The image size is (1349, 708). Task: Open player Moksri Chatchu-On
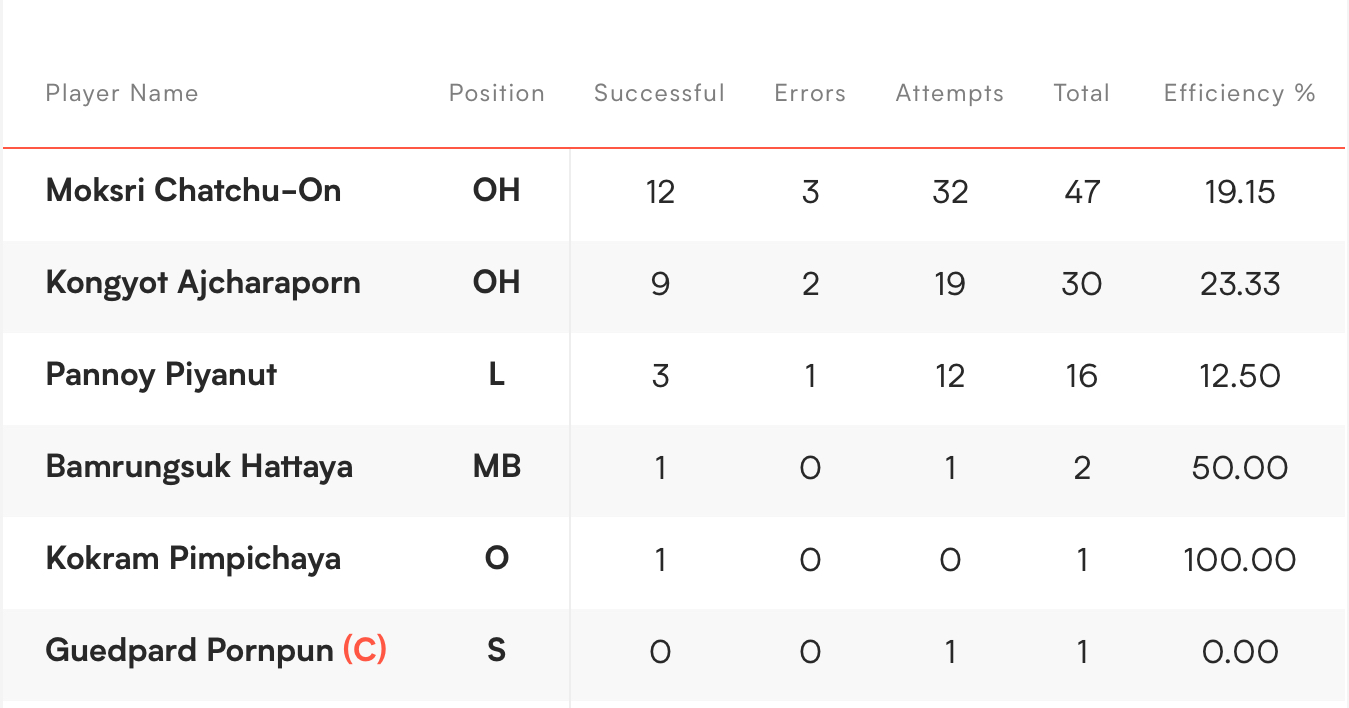[193, 190]
